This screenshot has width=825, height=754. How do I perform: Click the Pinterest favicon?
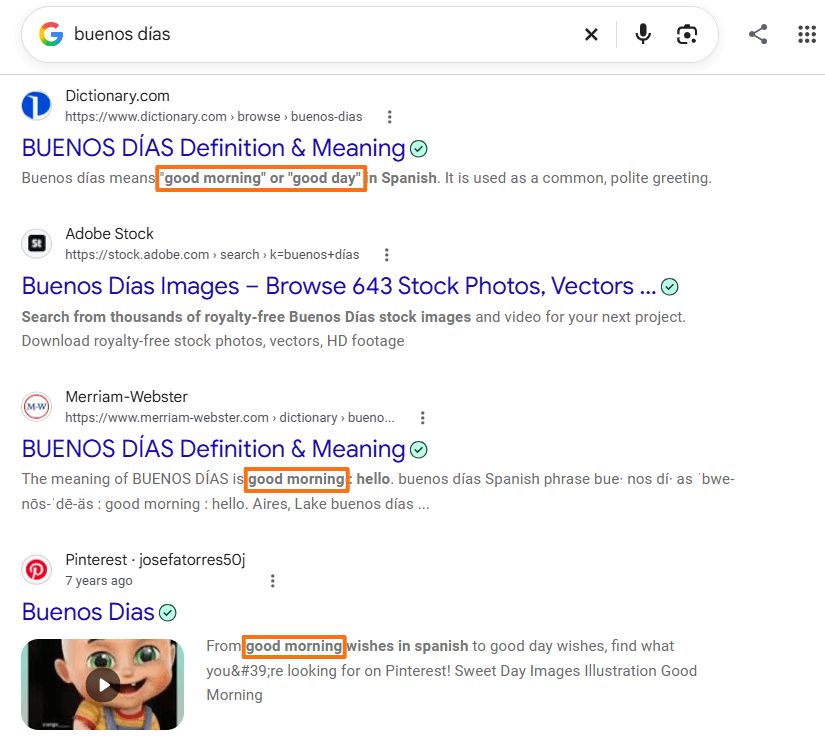pyautogui.click(x=36, y=569)
